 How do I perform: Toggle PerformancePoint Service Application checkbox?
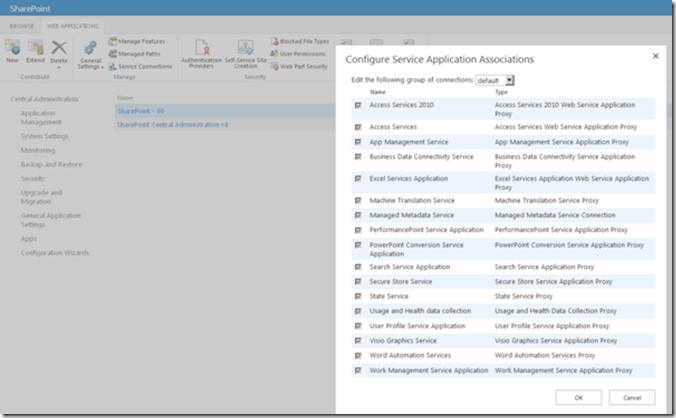(358, 230)
